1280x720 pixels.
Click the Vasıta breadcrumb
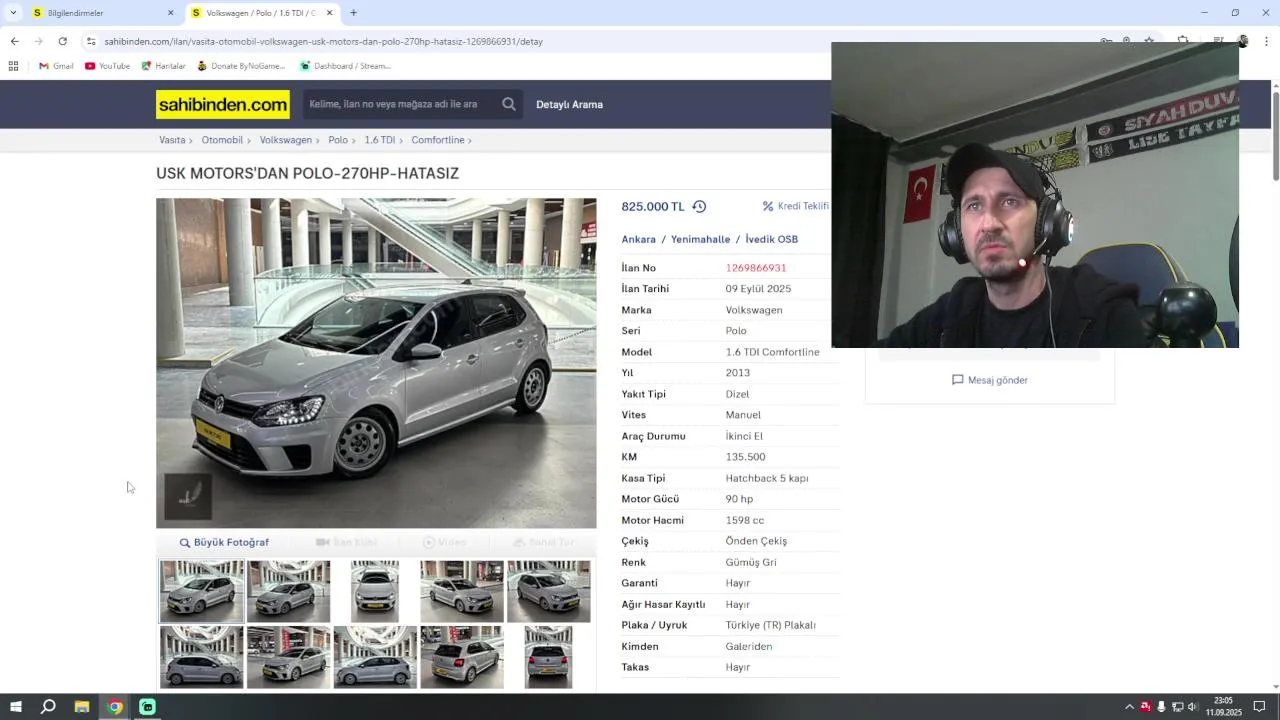pos(172,140)
